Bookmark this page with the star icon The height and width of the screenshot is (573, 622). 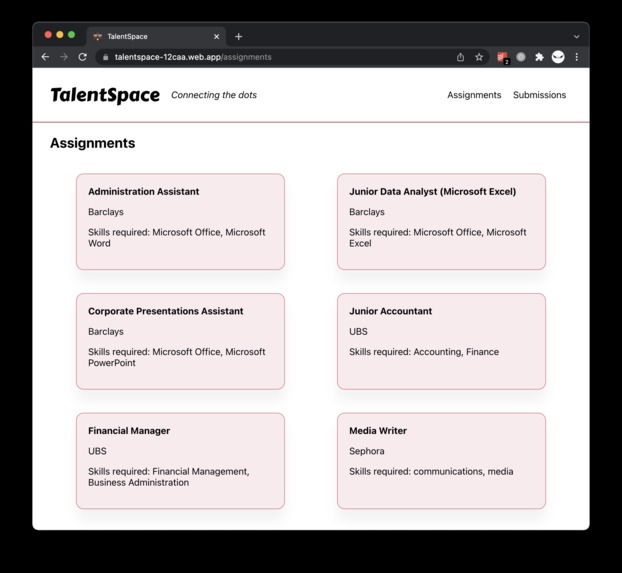point(479,57)
